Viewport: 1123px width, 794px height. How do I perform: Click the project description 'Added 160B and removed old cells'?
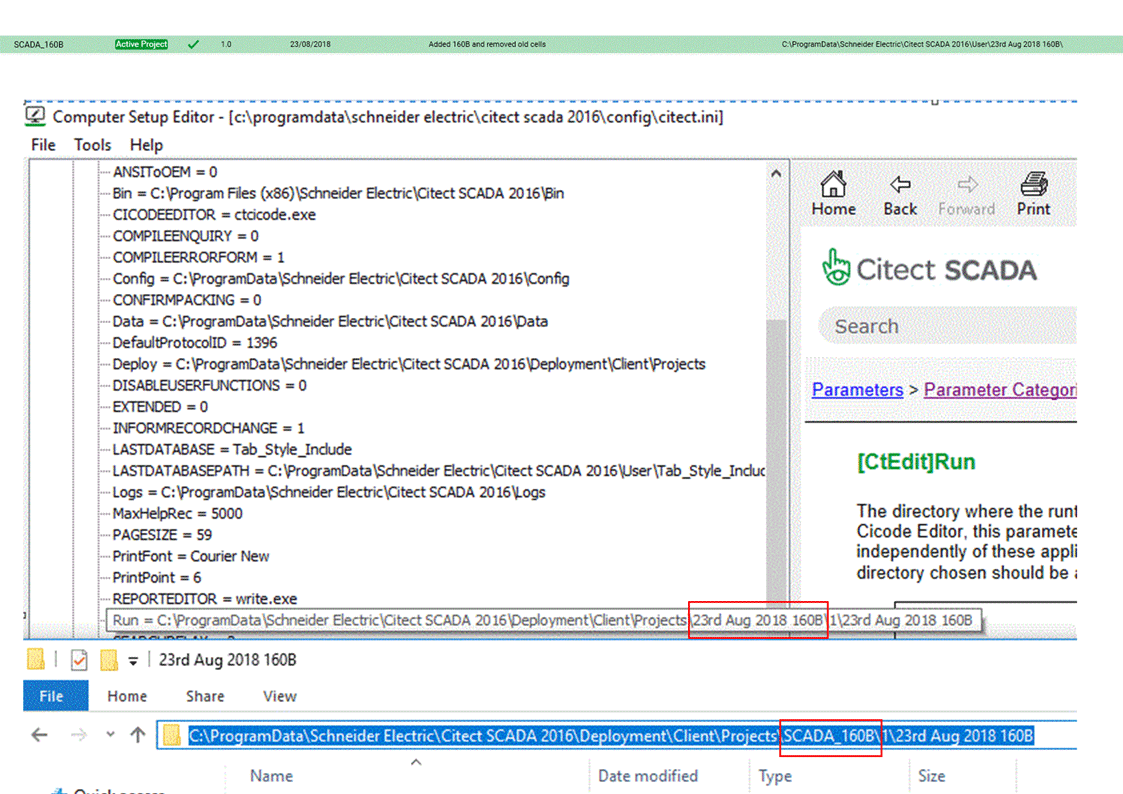(x=487, y=44)
